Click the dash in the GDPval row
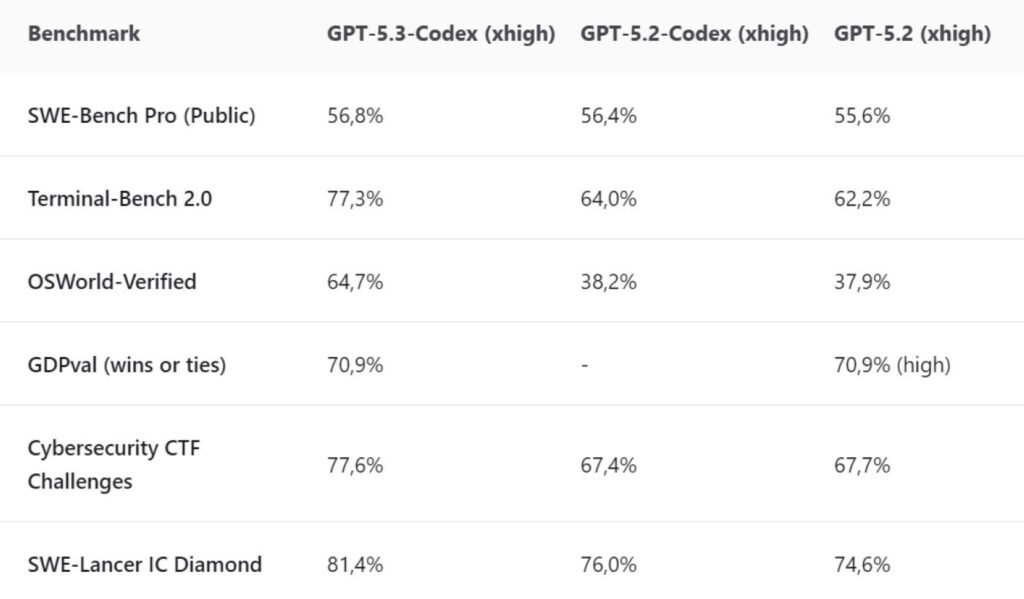Viewport: 1024px width, 599px height. tap(585, 365)
